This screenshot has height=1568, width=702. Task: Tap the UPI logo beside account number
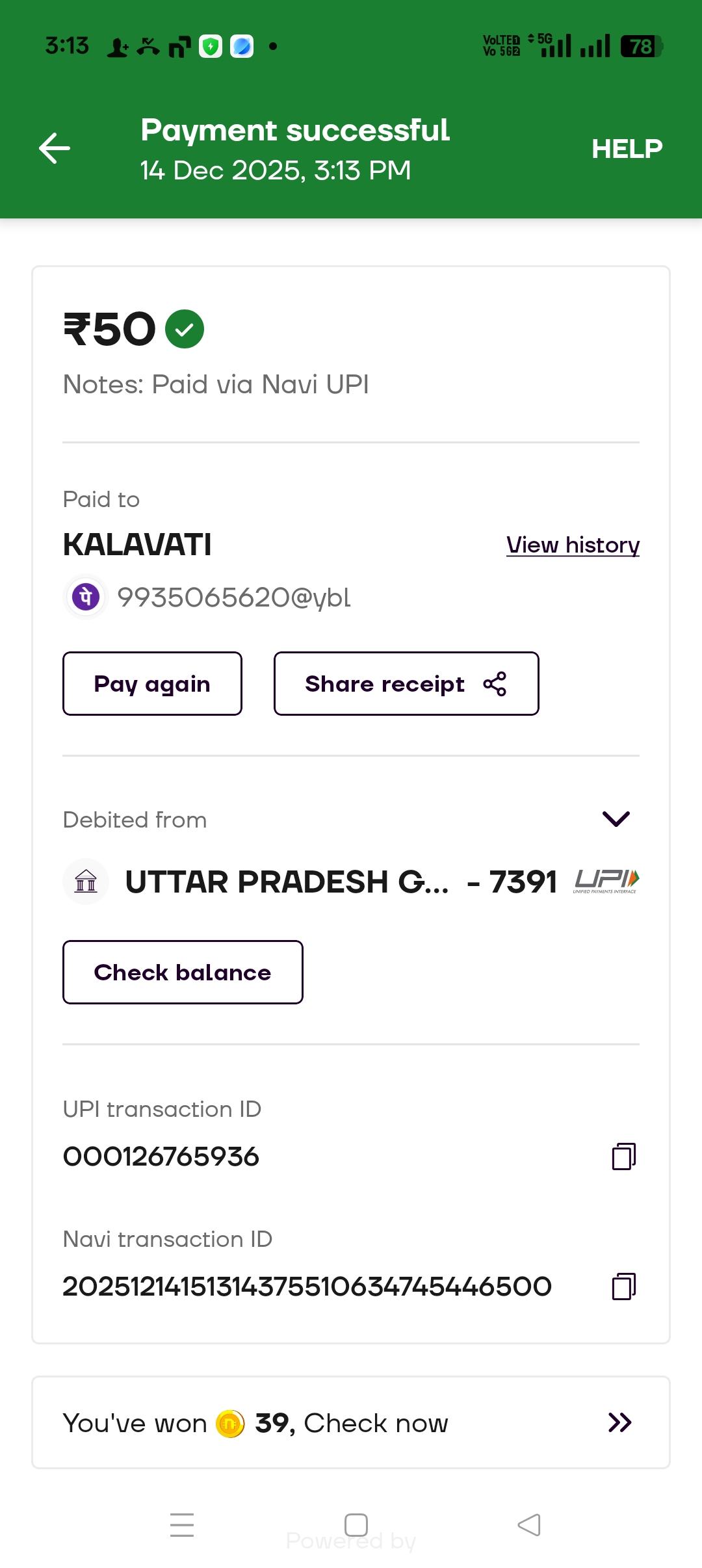[x=606, y=881]
